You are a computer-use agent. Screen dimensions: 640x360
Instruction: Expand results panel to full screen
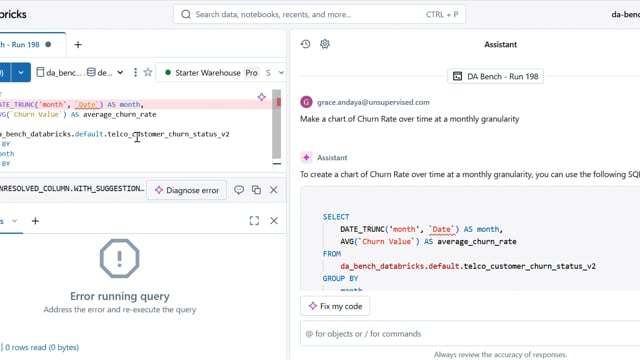254,221
